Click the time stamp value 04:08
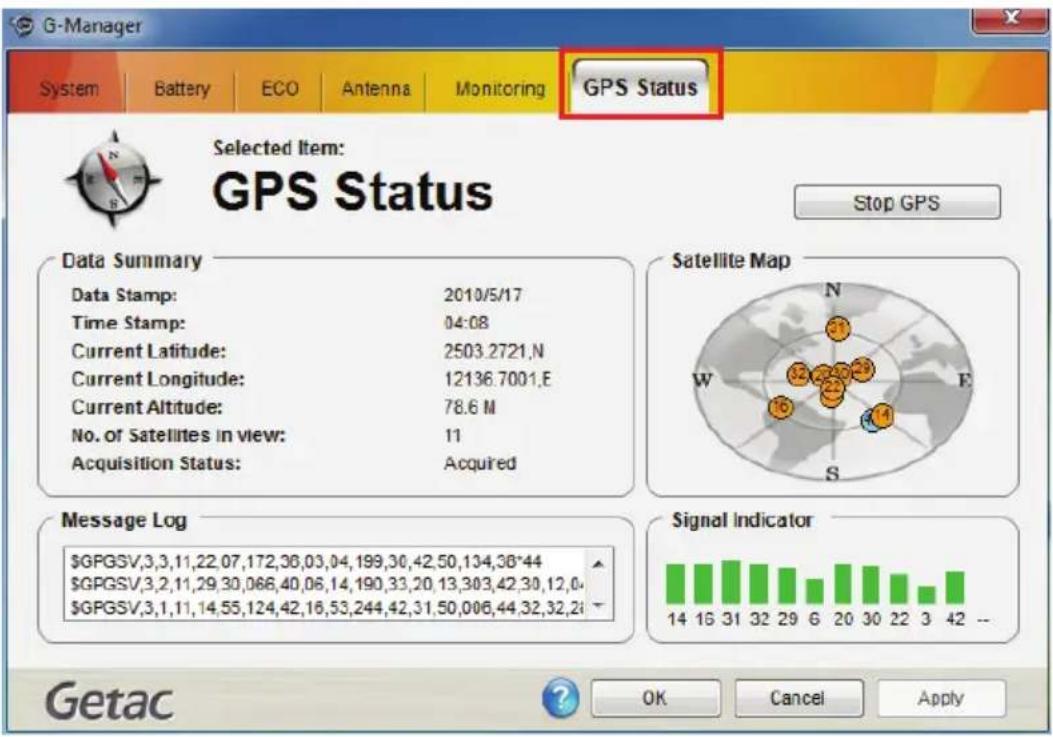The width and height of the screenshot is (1053, 737). [x=466, y=323]
